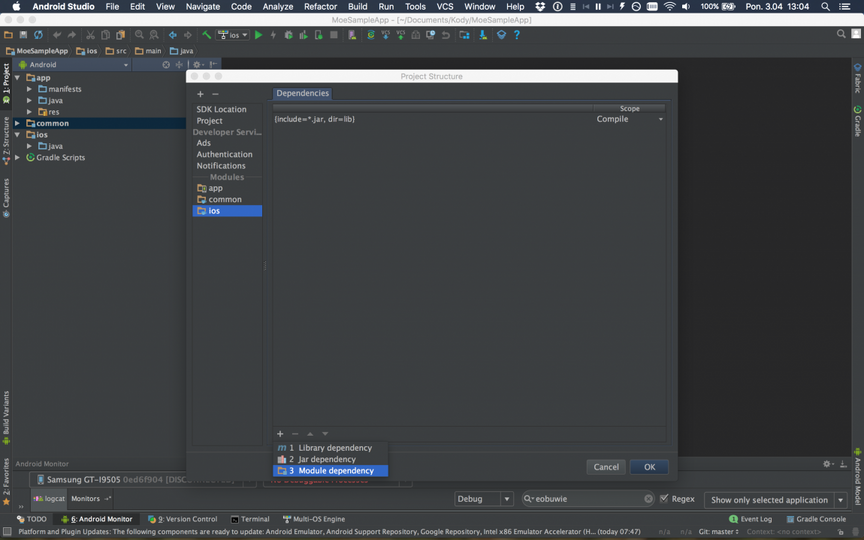864x540 pixels.
Task: Open the Compile scope dropdown
Action: (x=630, y=119)
